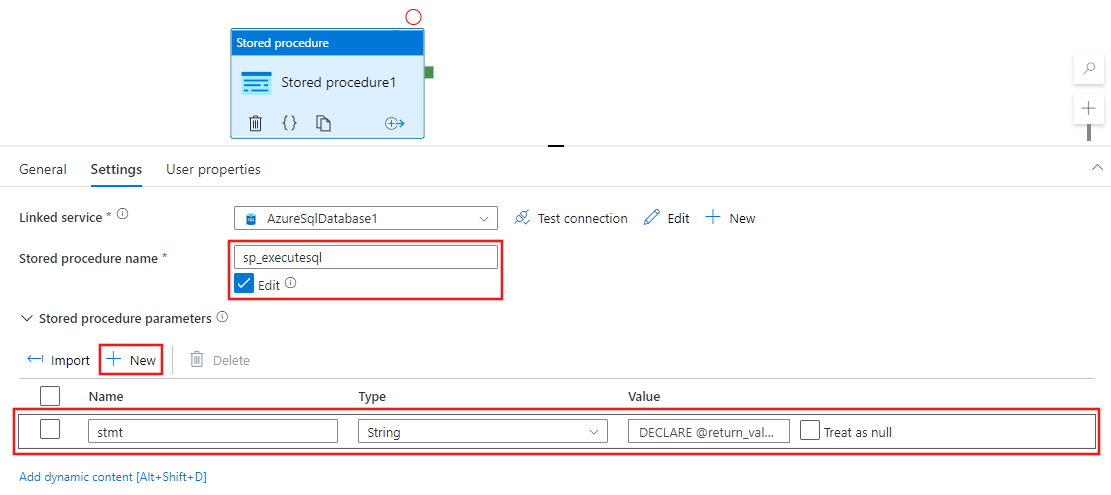
Task: Delete the Stored procedure1 activity via trash icon
Action: 256,123
